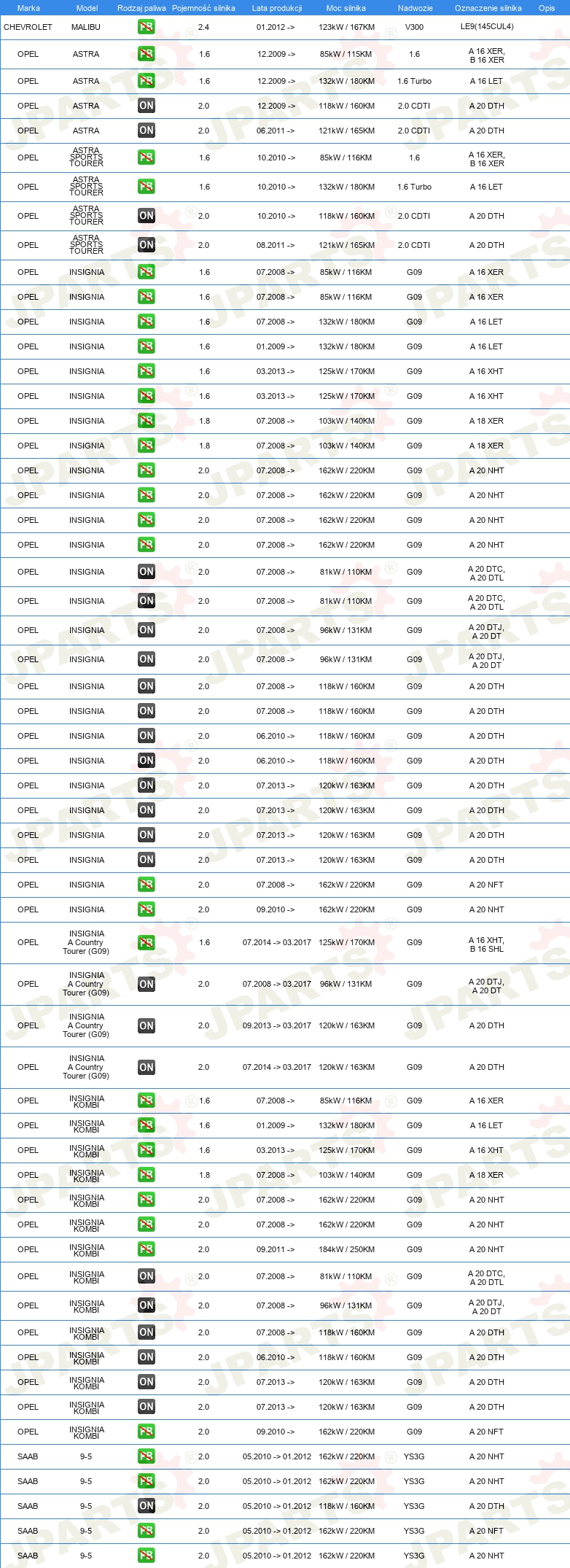This screenshot has height=1568, width=570.
Task: Click petrol icon for Insignia Kombi 03.2013 row
Action: pos(146,1150)
